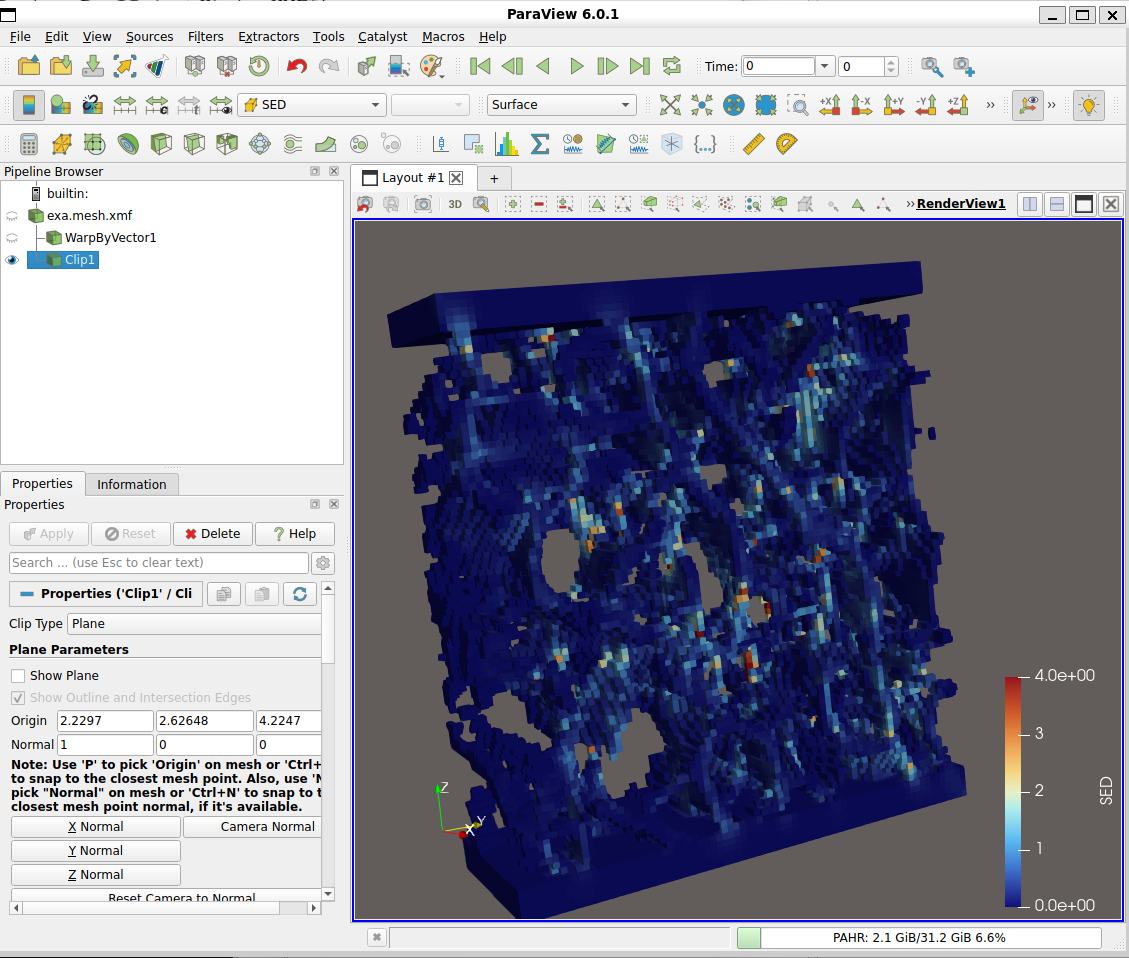Expand the Surface representation dropdown
1129x958 pixels.
coord(561,105)
